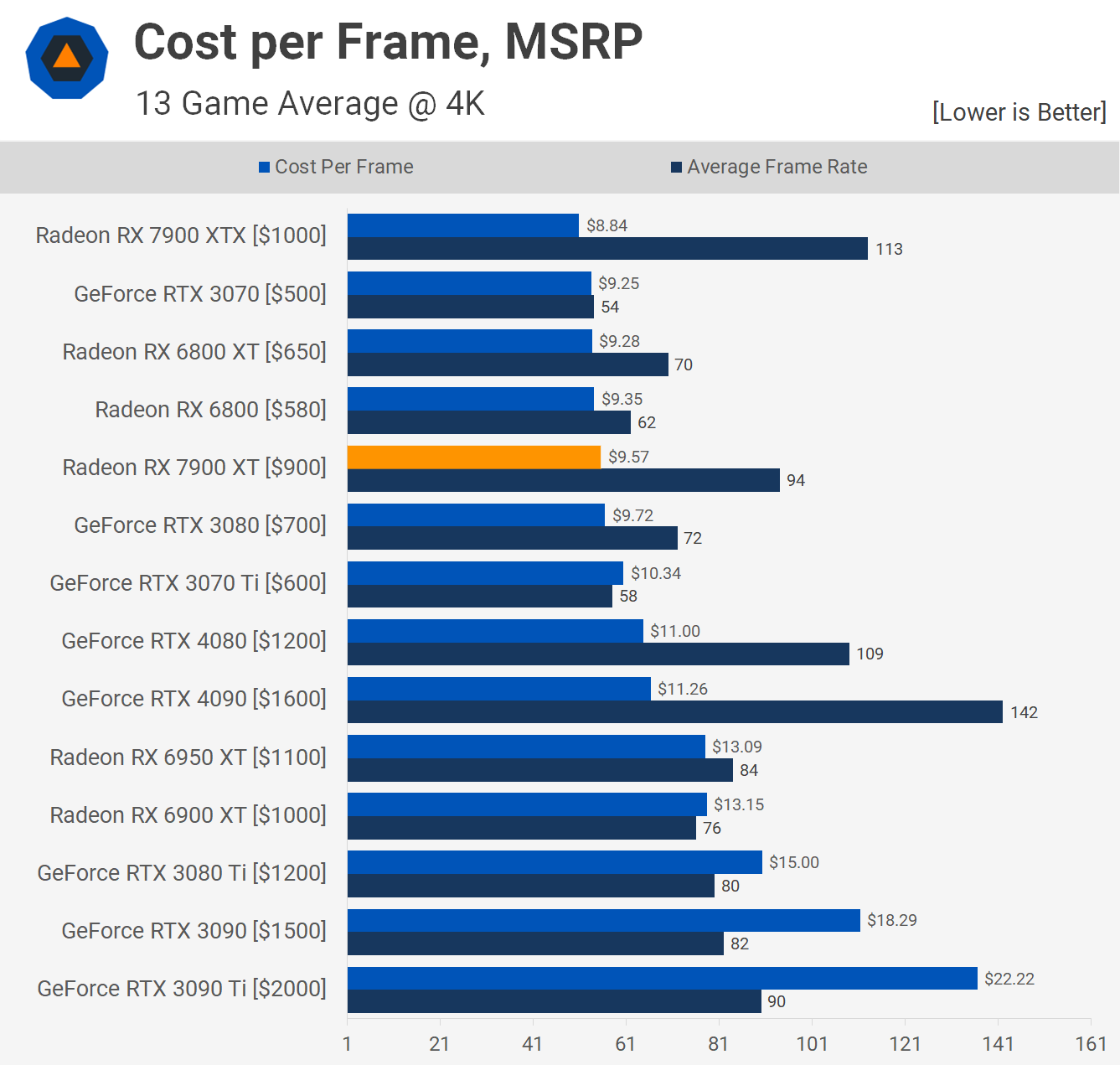Select the 'Radeon RX 6950 XT [$1100]' label
The height and width of the screenshot is (1065, 1120).
pos(188,757)
